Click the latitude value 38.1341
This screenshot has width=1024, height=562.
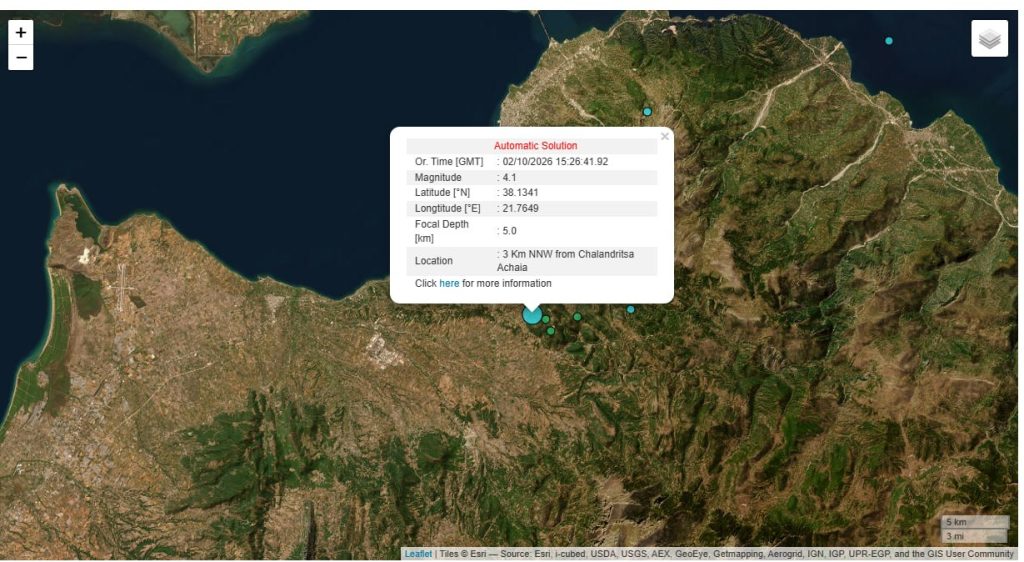pos(520,193)
